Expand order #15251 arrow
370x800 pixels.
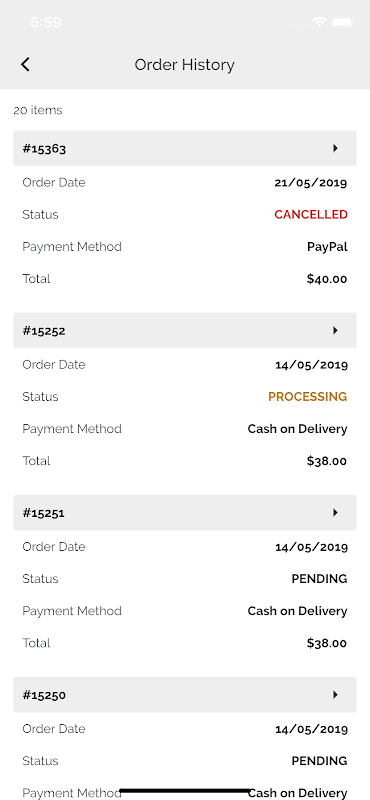point(335,513)
